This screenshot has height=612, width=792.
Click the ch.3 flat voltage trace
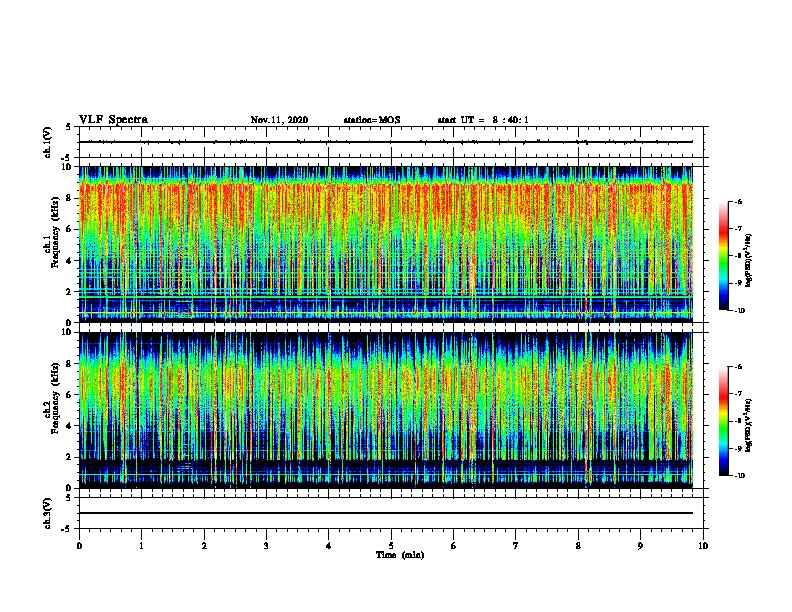point(386,513)
